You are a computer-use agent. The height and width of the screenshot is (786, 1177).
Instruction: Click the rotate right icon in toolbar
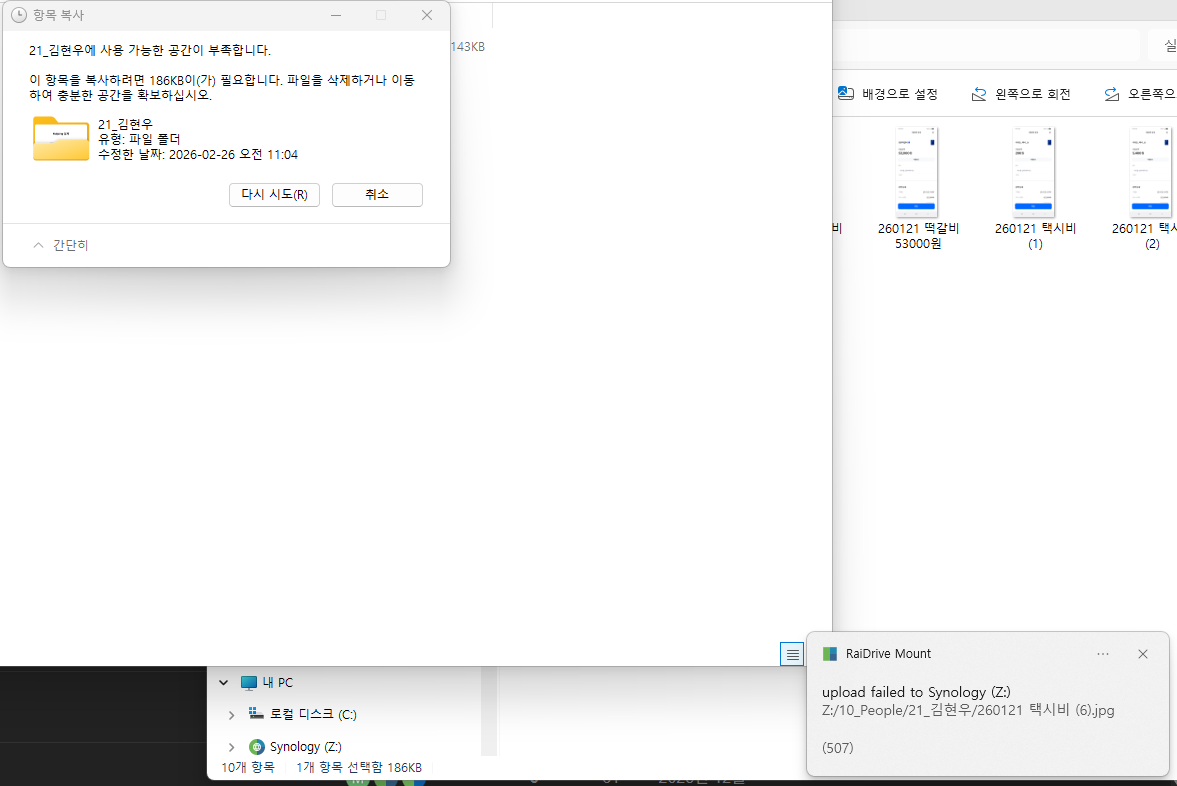tap(1111, 94)
